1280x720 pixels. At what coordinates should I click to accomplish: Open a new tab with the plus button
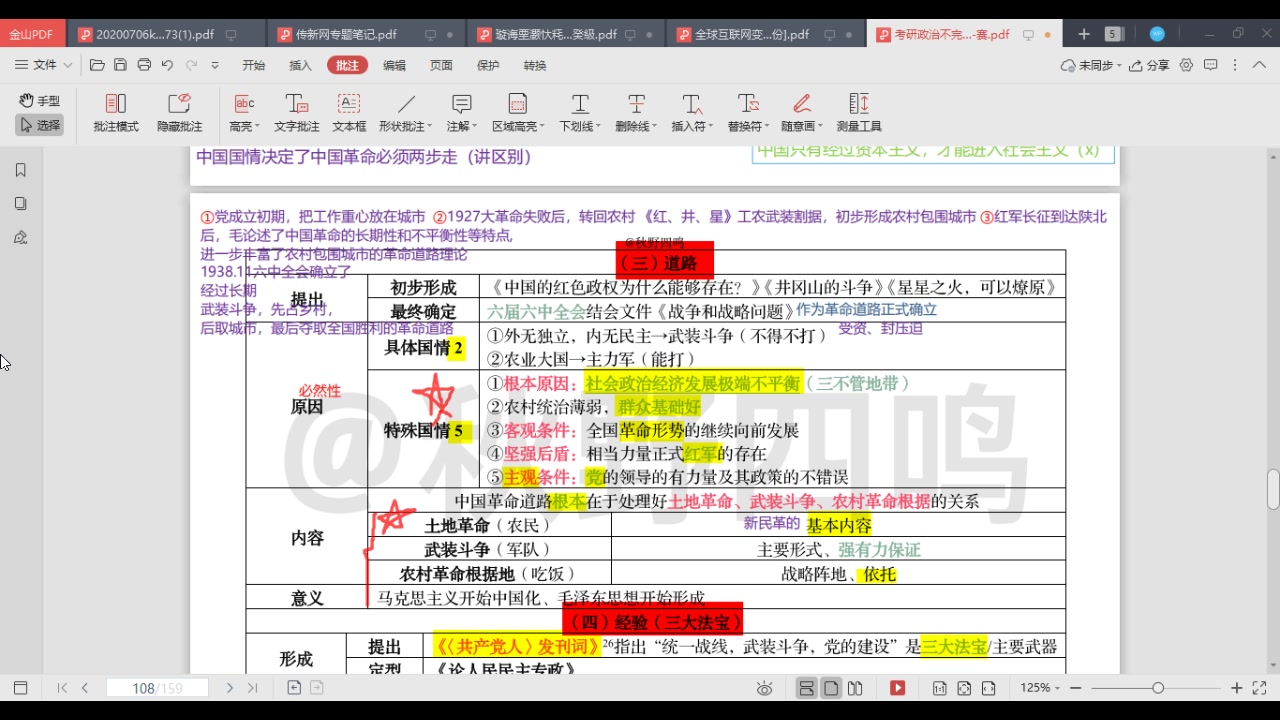pos(1084,34)
